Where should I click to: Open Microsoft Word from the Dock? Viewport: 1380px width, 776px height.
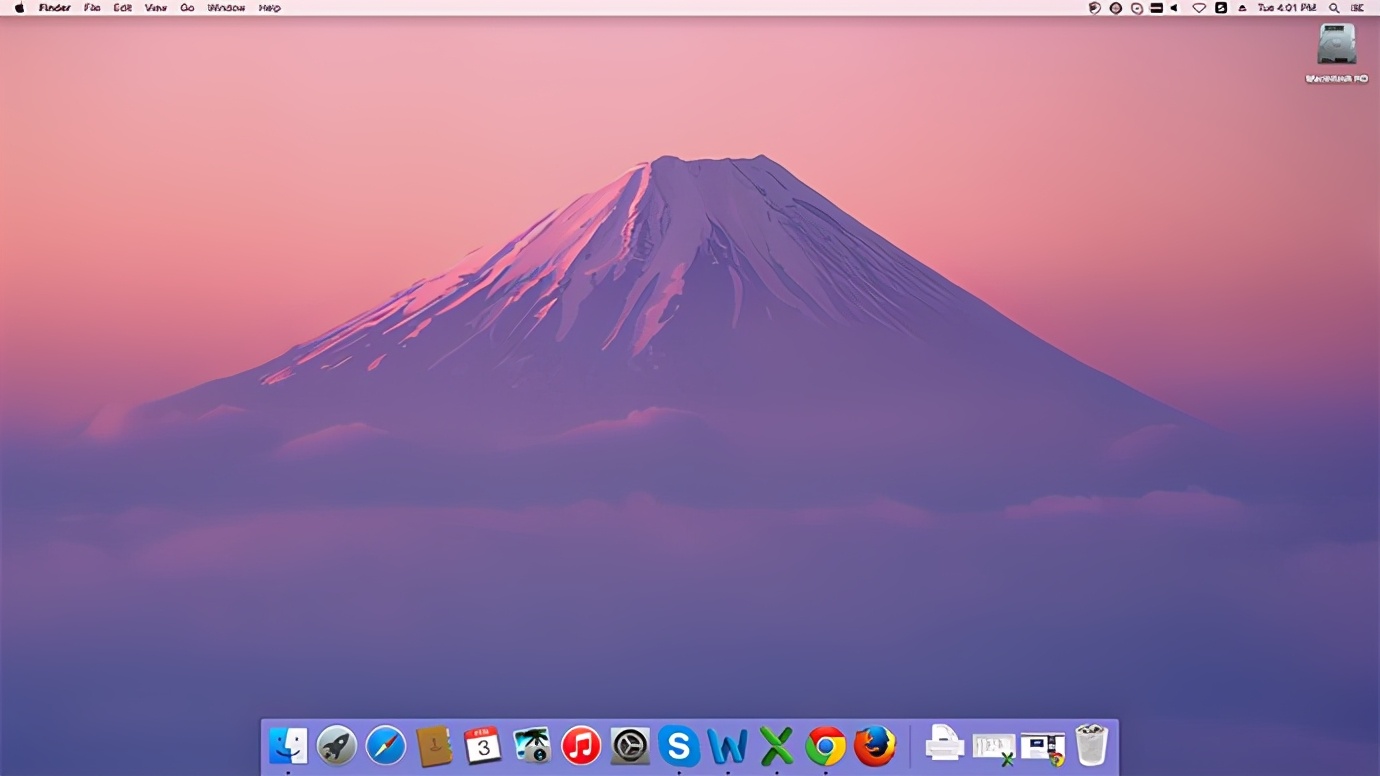click(x=727, y=746)
